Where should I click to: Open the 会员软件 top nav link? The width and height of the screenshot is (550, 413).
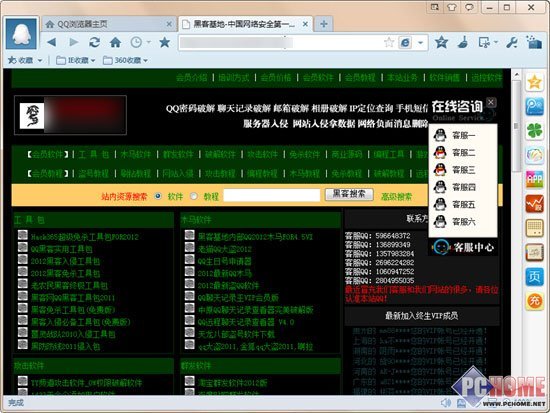[318, 77]
